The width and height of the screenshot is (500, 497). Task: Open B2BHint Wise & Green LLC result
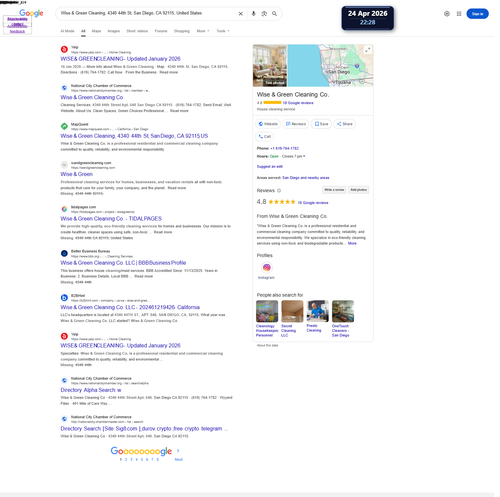130,307
